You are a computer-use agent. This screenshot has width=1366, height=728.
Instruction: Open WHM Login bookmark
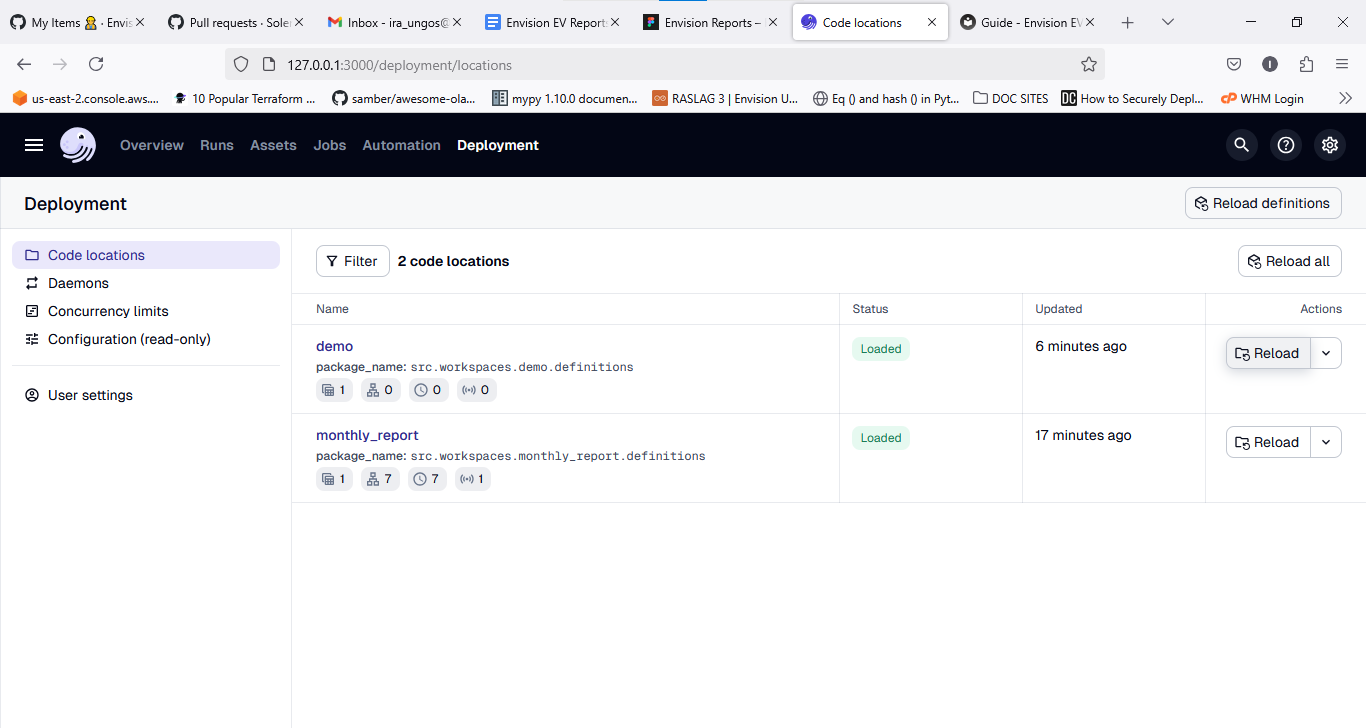click(1262, 98)
